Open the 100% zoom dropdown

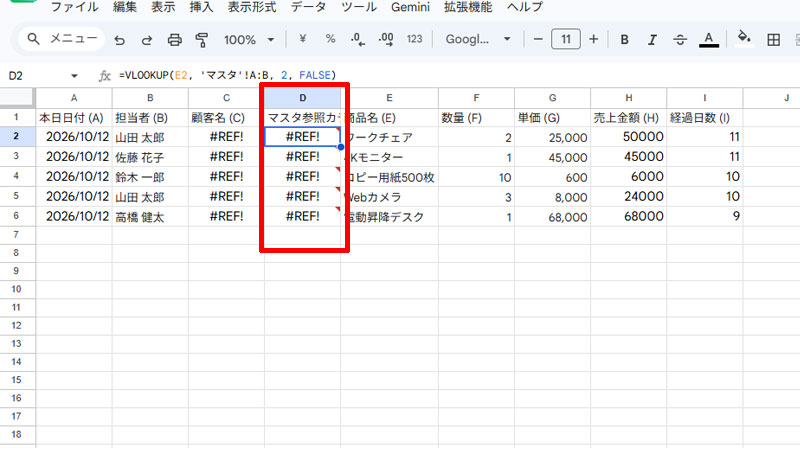point(249,40)
